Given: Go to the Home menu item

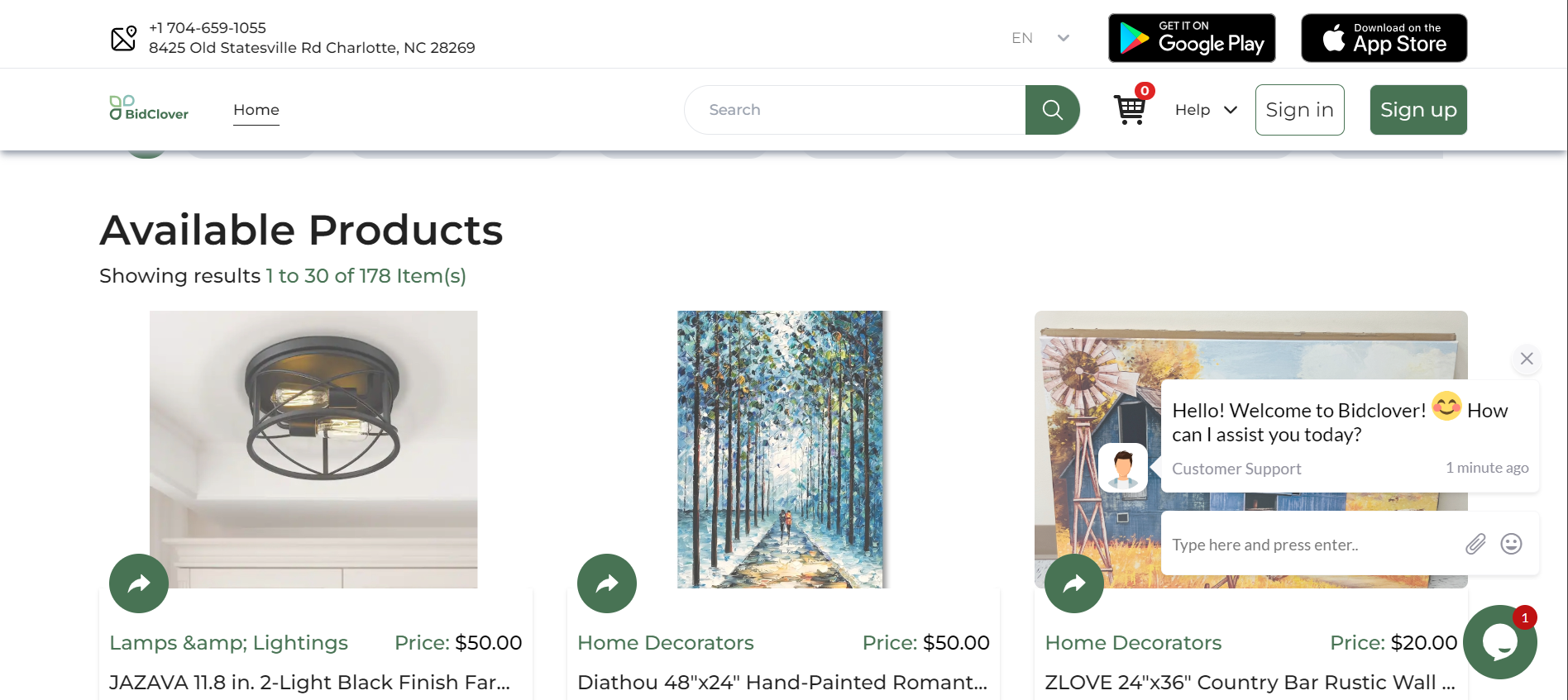Looking at the screenshot, I should 256,110.
